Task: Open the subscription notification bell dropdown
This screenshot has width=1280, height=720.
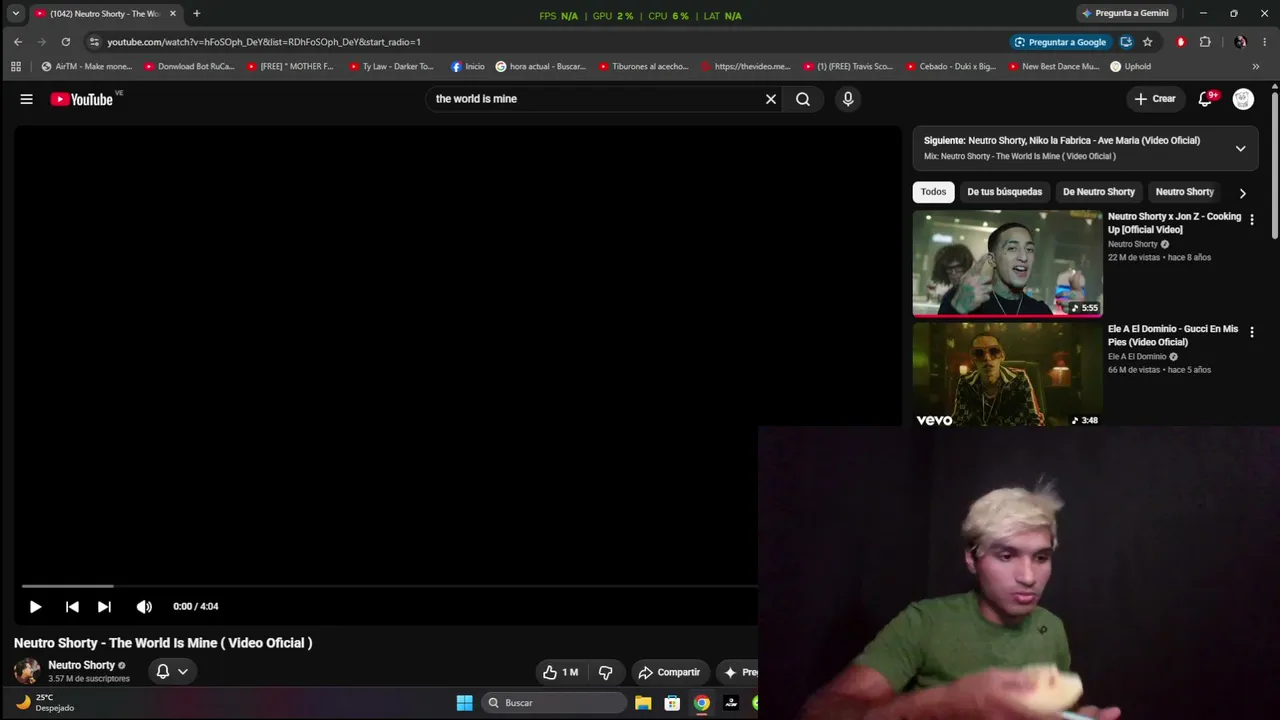Action: coord(172,672)
